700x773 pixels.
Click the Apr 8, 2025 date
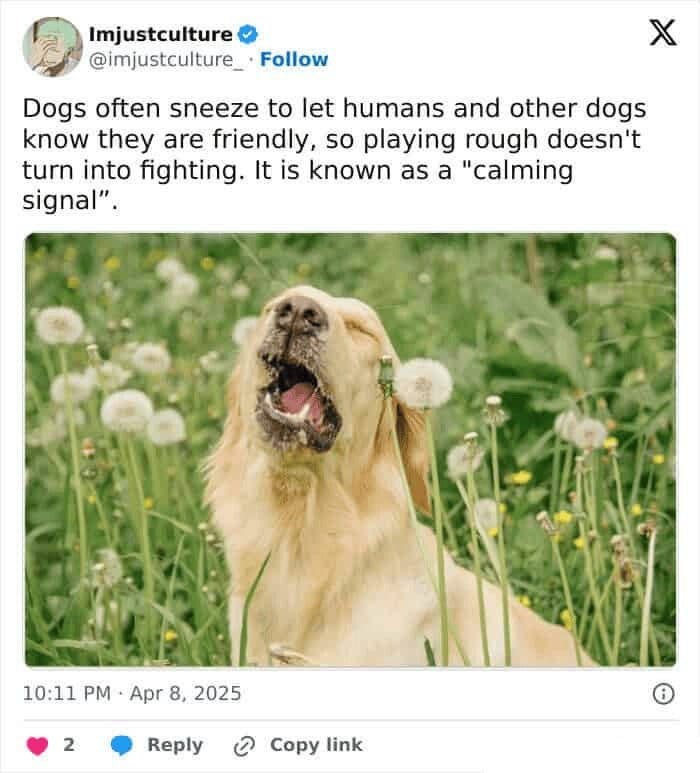coord(185,693)
